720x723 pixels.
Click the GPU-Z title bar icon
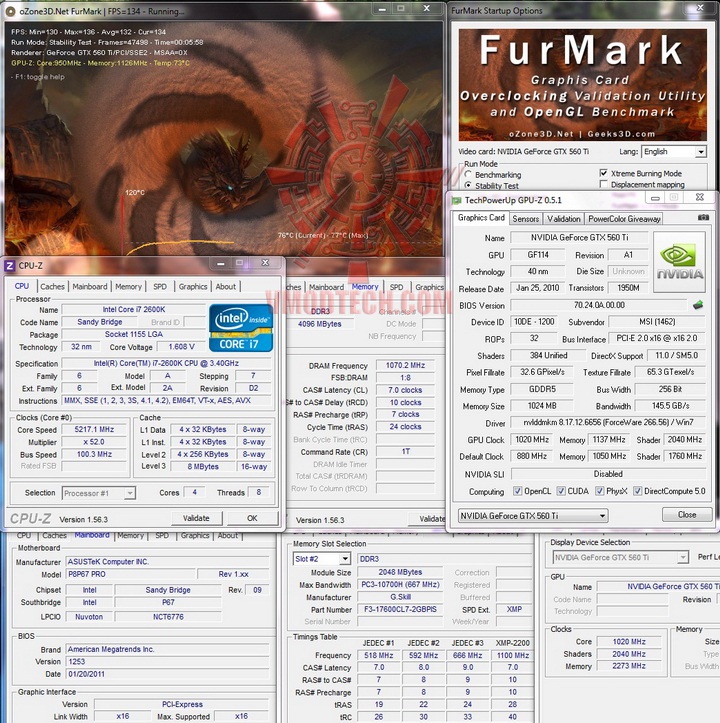(x=457, y=200)
